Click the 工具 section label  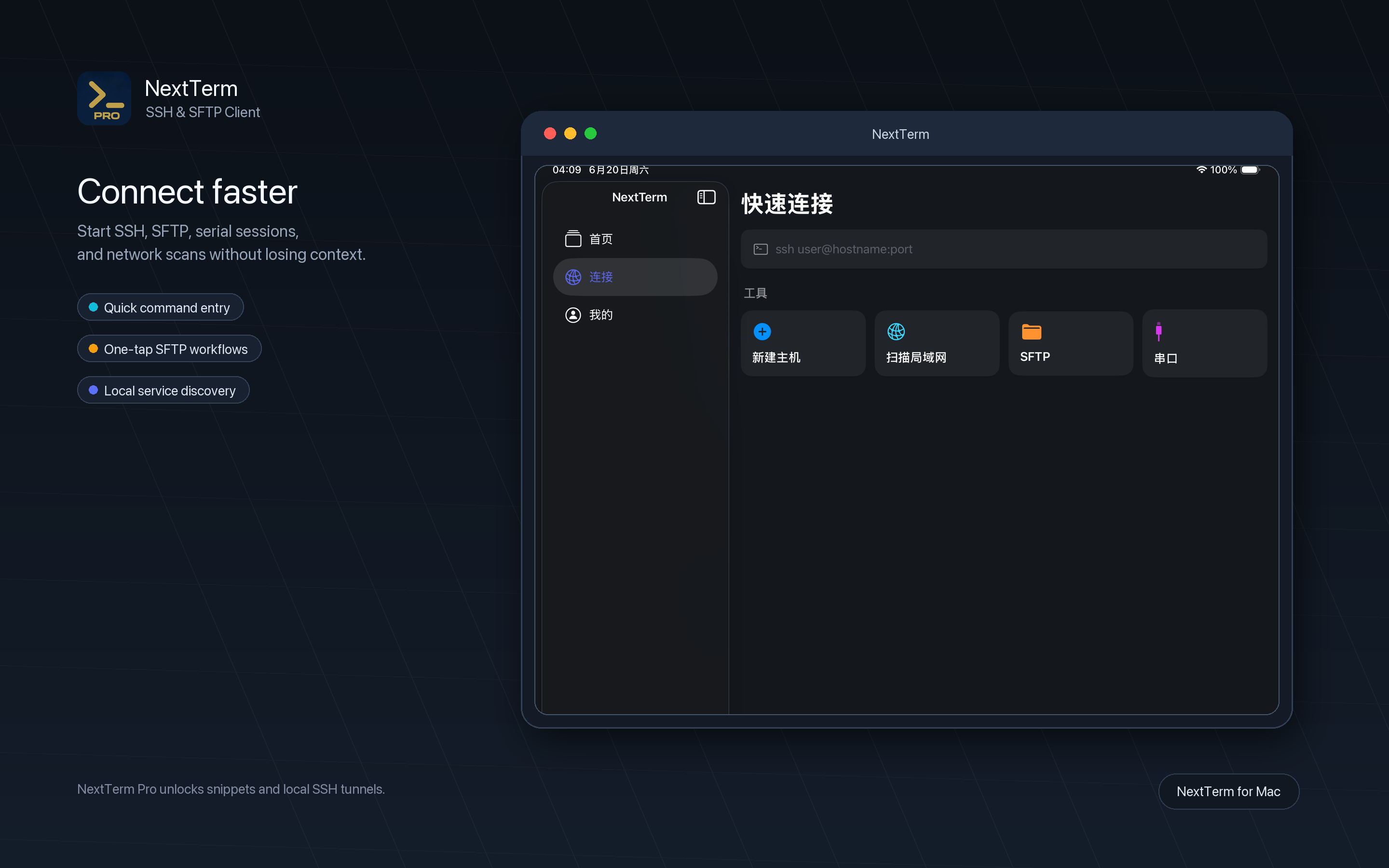(x=755, y=293)
